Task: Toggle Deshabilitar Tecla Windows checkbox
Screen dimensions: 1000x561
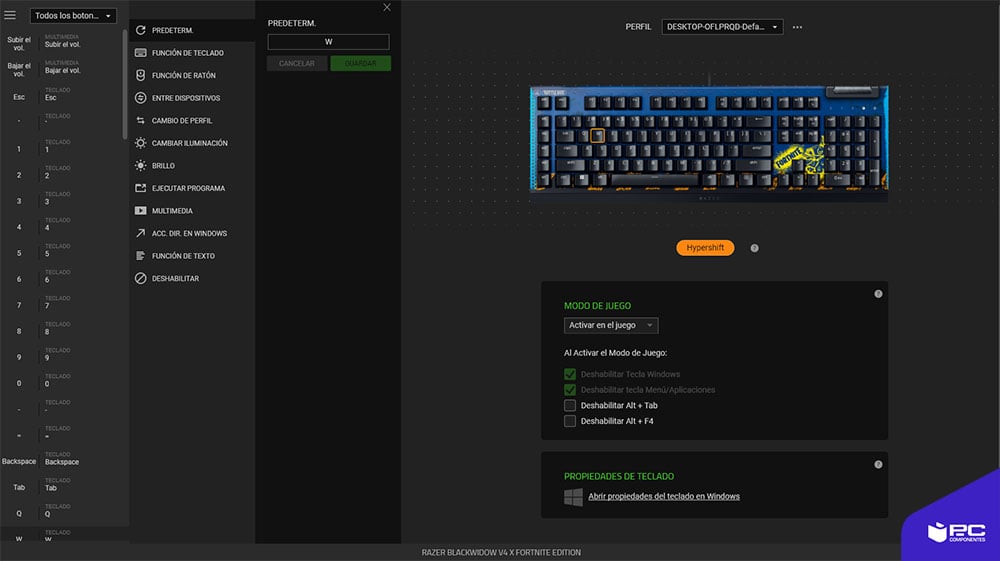Action: pos(570,374)
